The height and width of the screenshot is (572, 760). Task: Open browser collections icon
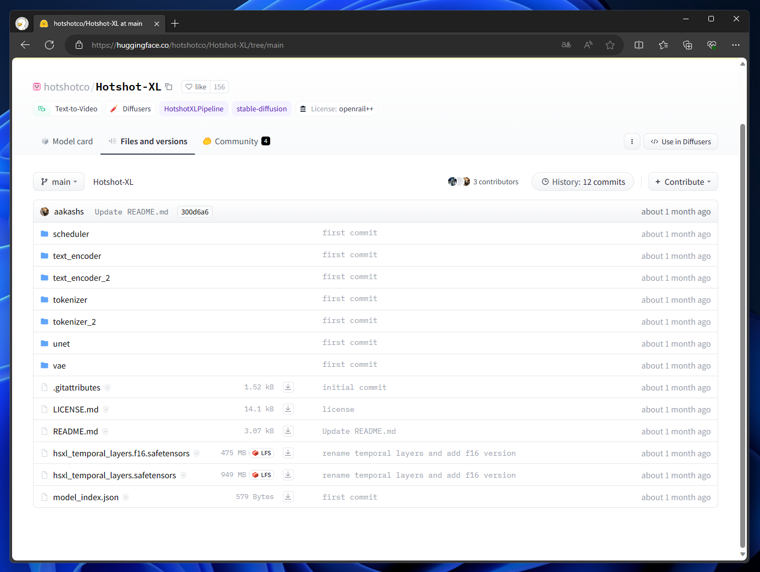(687, 45)
